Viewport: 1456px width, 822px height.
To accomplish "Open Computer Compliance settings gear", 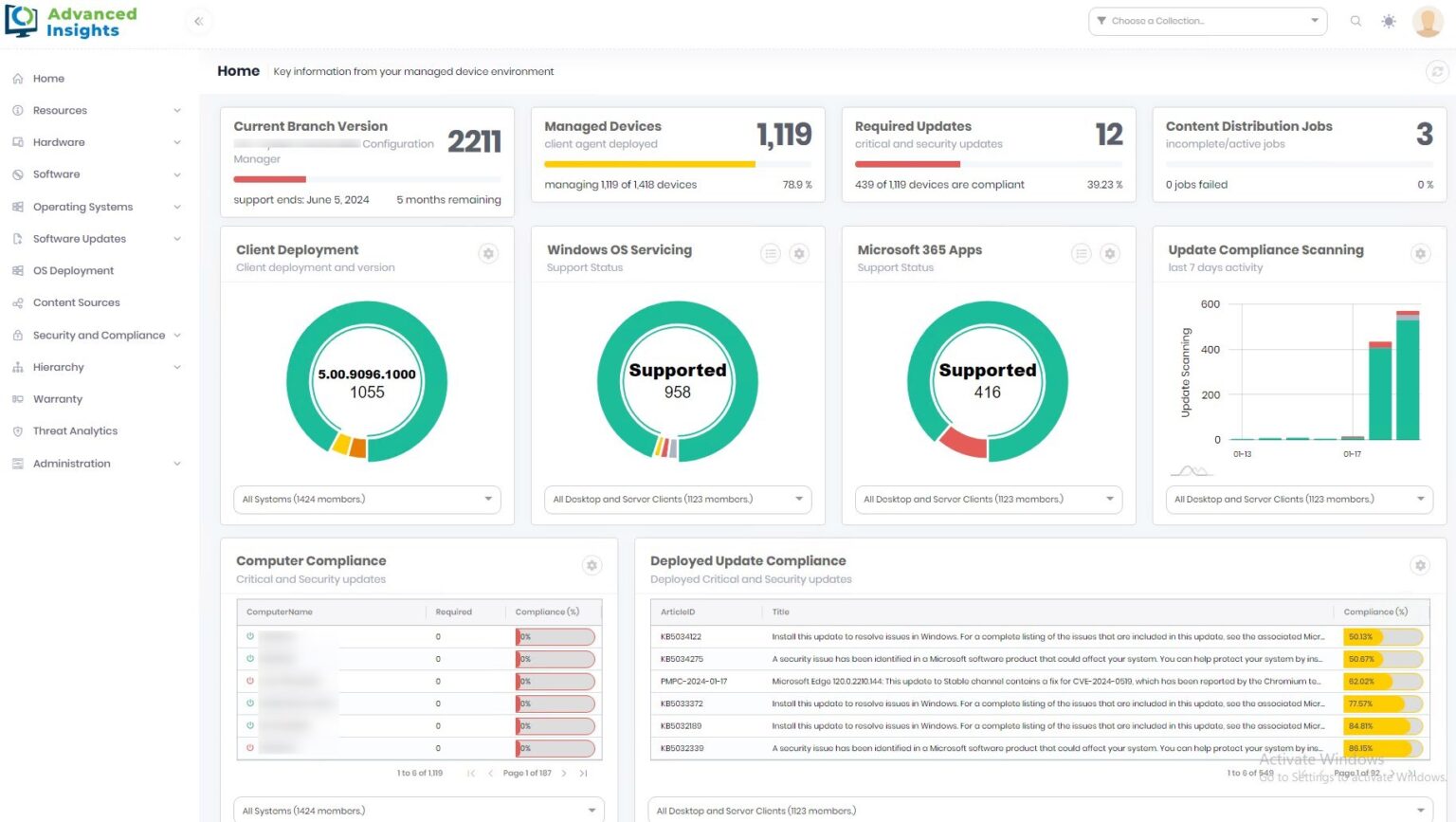I will [x=591, y=566].
